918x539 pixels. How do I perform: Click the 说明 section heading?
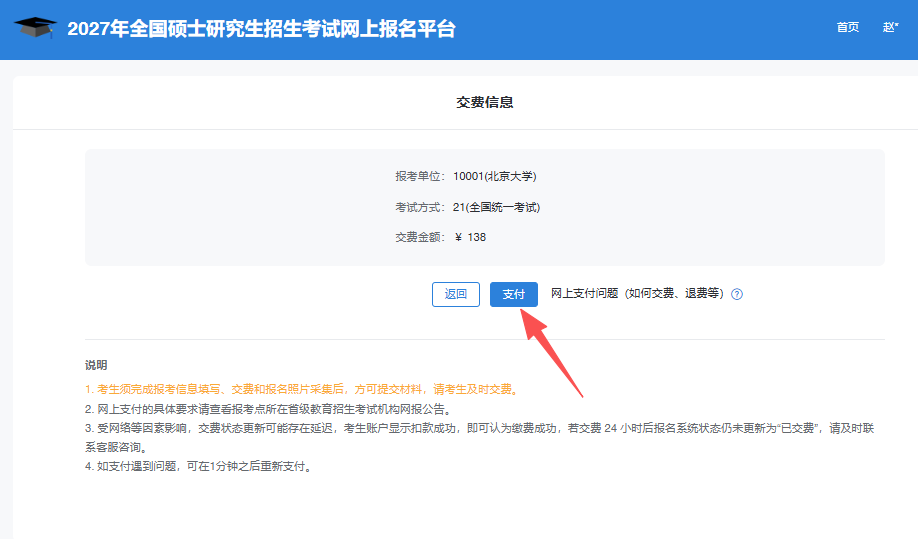click(x=96, y=365)
